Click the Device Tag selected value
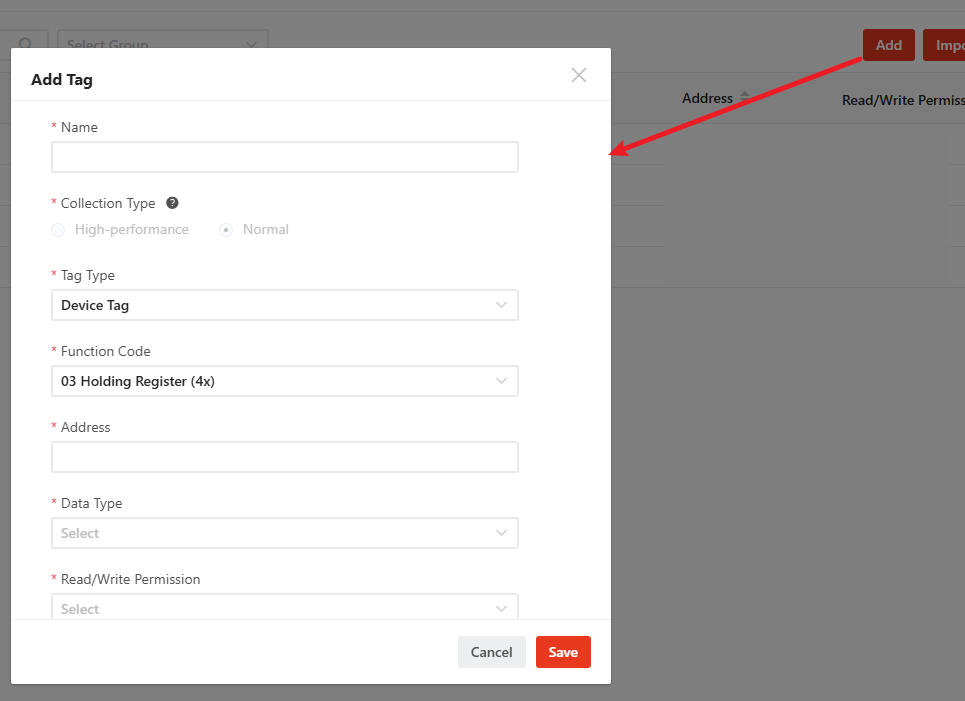 click(95, 305)
